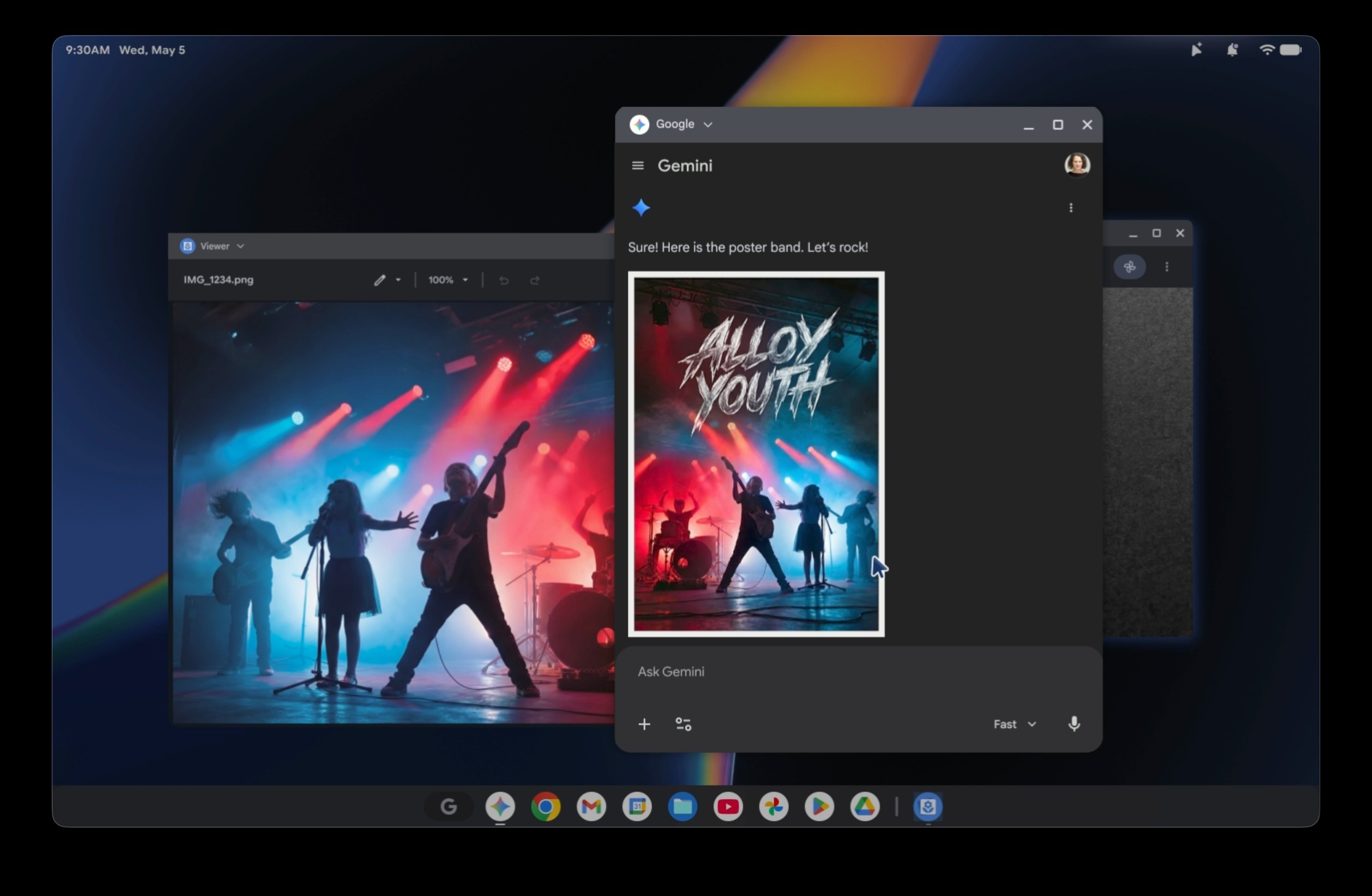The height and width of the screenshot is (896, 1372).
Task: Open the Gemini tools settings icon
Action: coord(683,724)
